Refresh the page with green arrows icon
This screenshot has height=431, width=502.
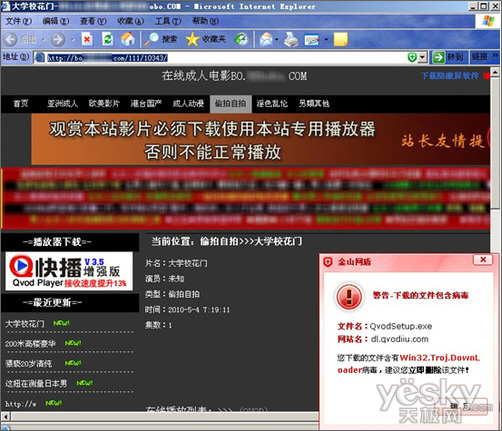click(x=108, y=39)
